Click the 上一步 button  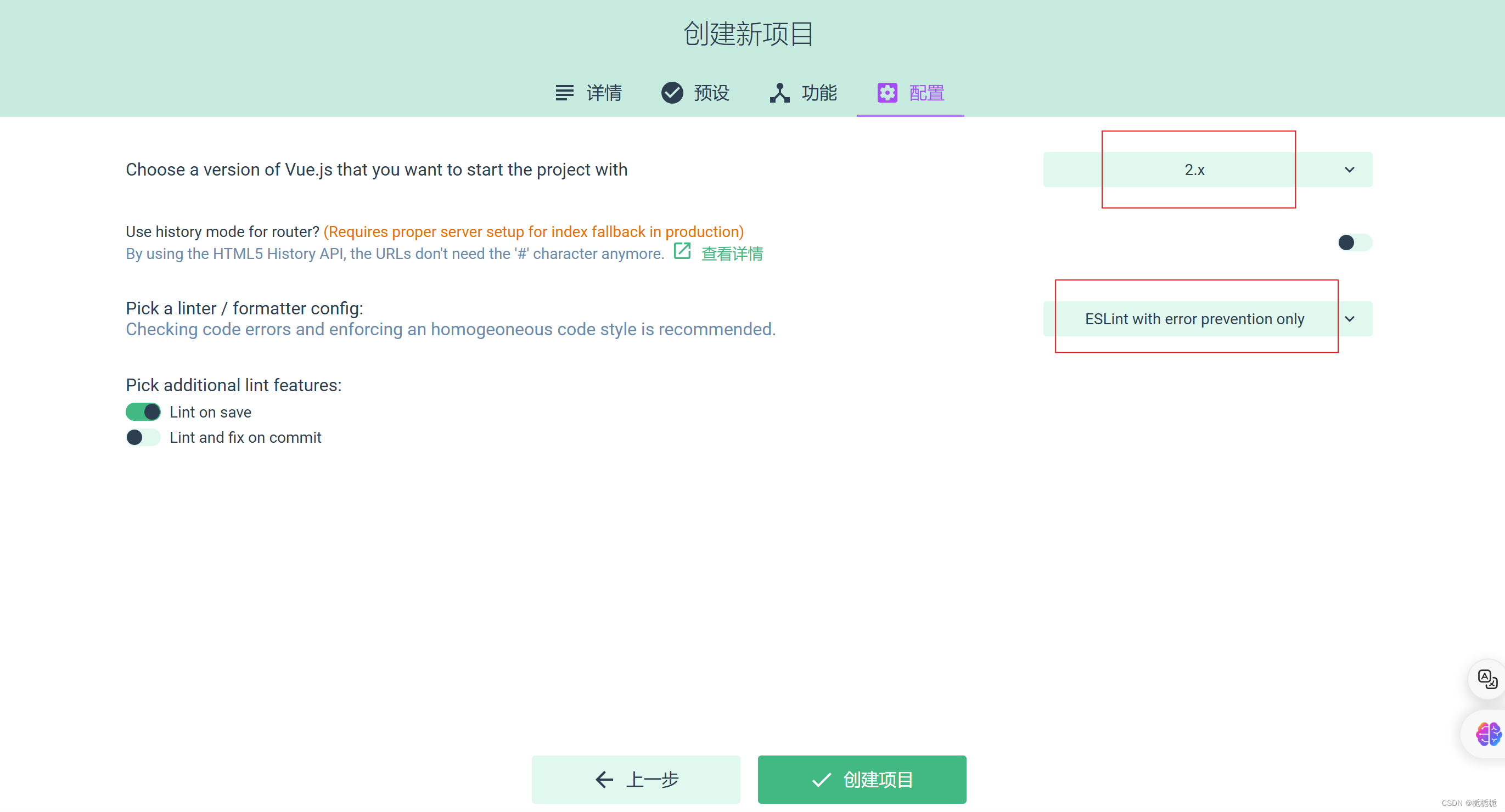[x=636, y=779]
